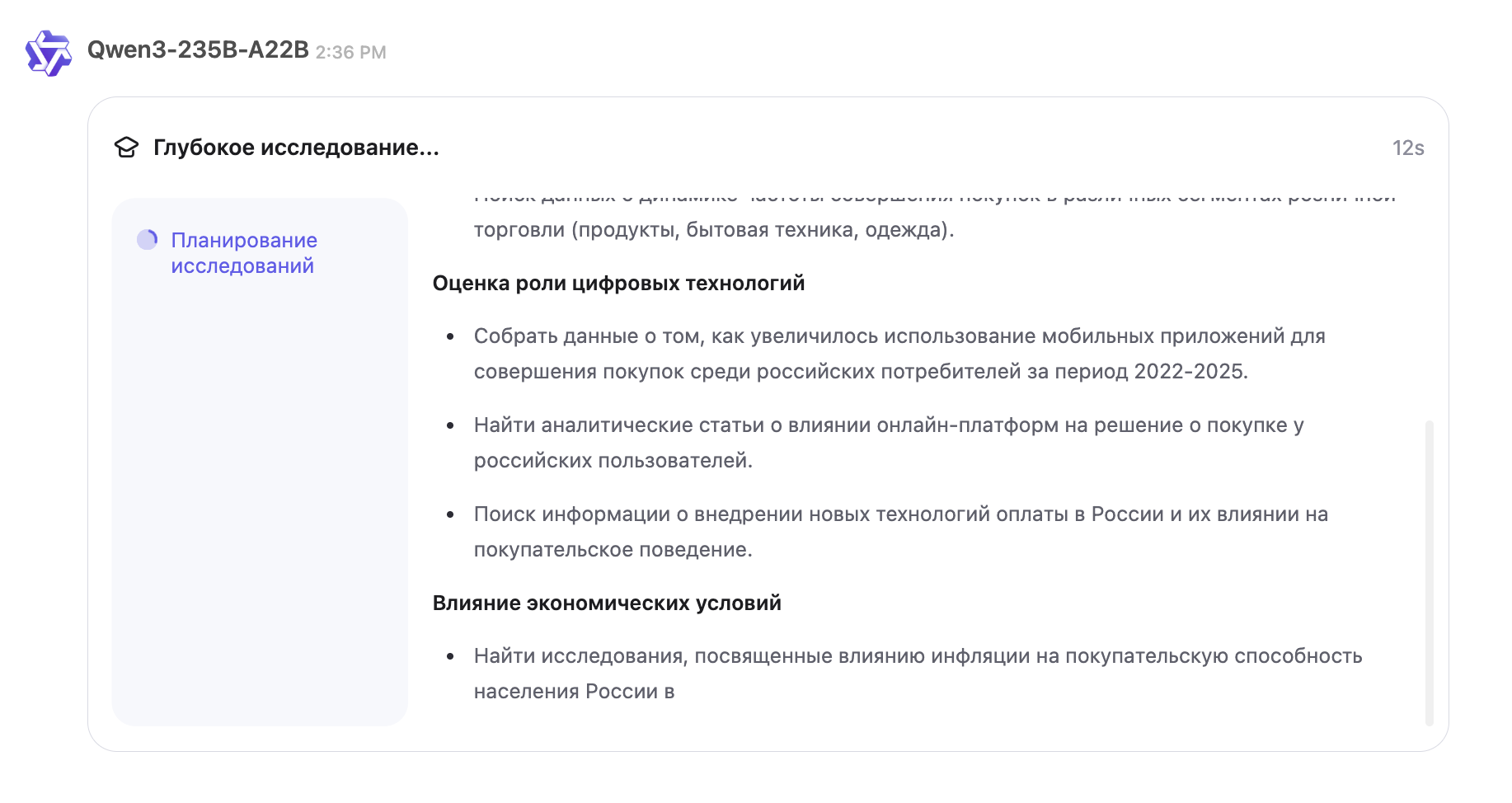This screenshot has width=1512, height=803.
Task: Click the Qwen logo avatar
Action: 49,53
